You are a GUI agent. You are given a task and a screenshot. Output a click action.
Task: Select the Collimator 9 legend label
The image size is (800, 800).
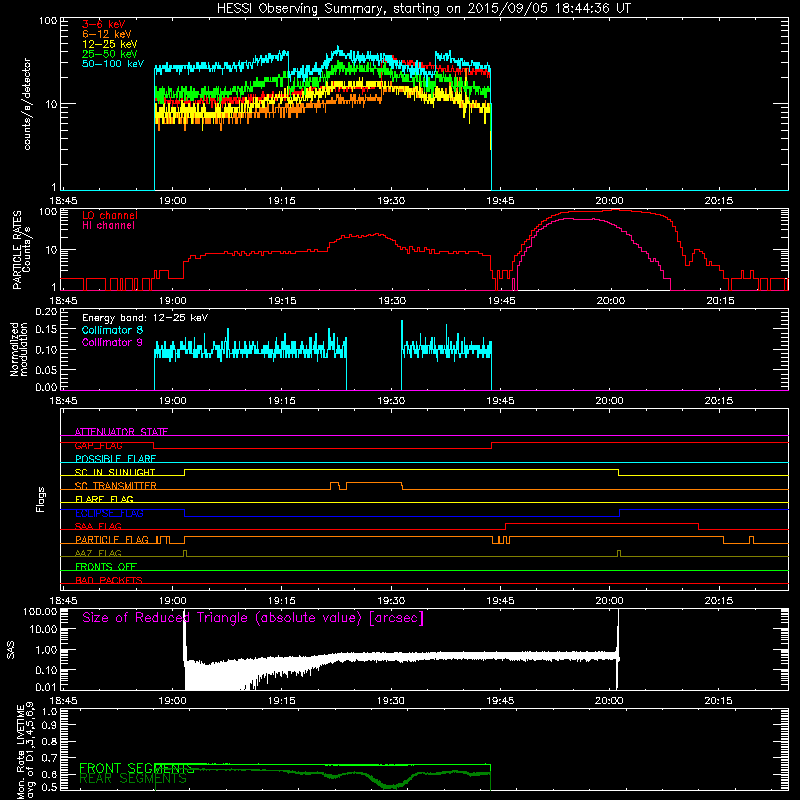[113, 342]
